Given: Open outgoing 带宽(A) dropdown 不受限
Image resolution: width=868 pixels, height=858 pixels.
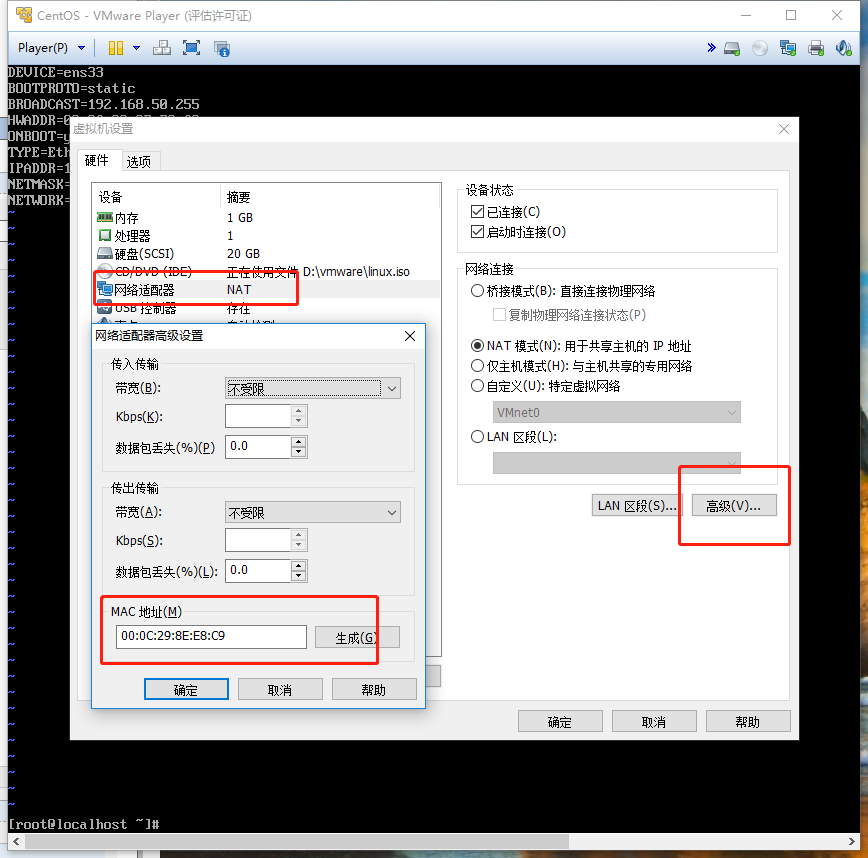Looking at the screenshot, I should coord(313,512).
